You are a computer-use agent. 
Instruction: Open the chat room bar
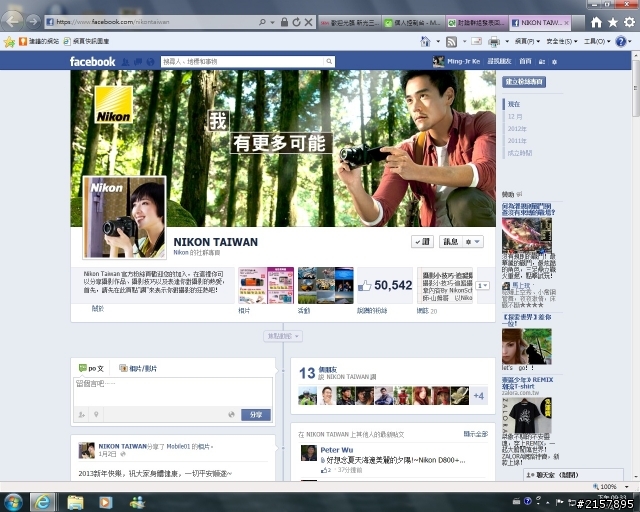tap(573, 475)
